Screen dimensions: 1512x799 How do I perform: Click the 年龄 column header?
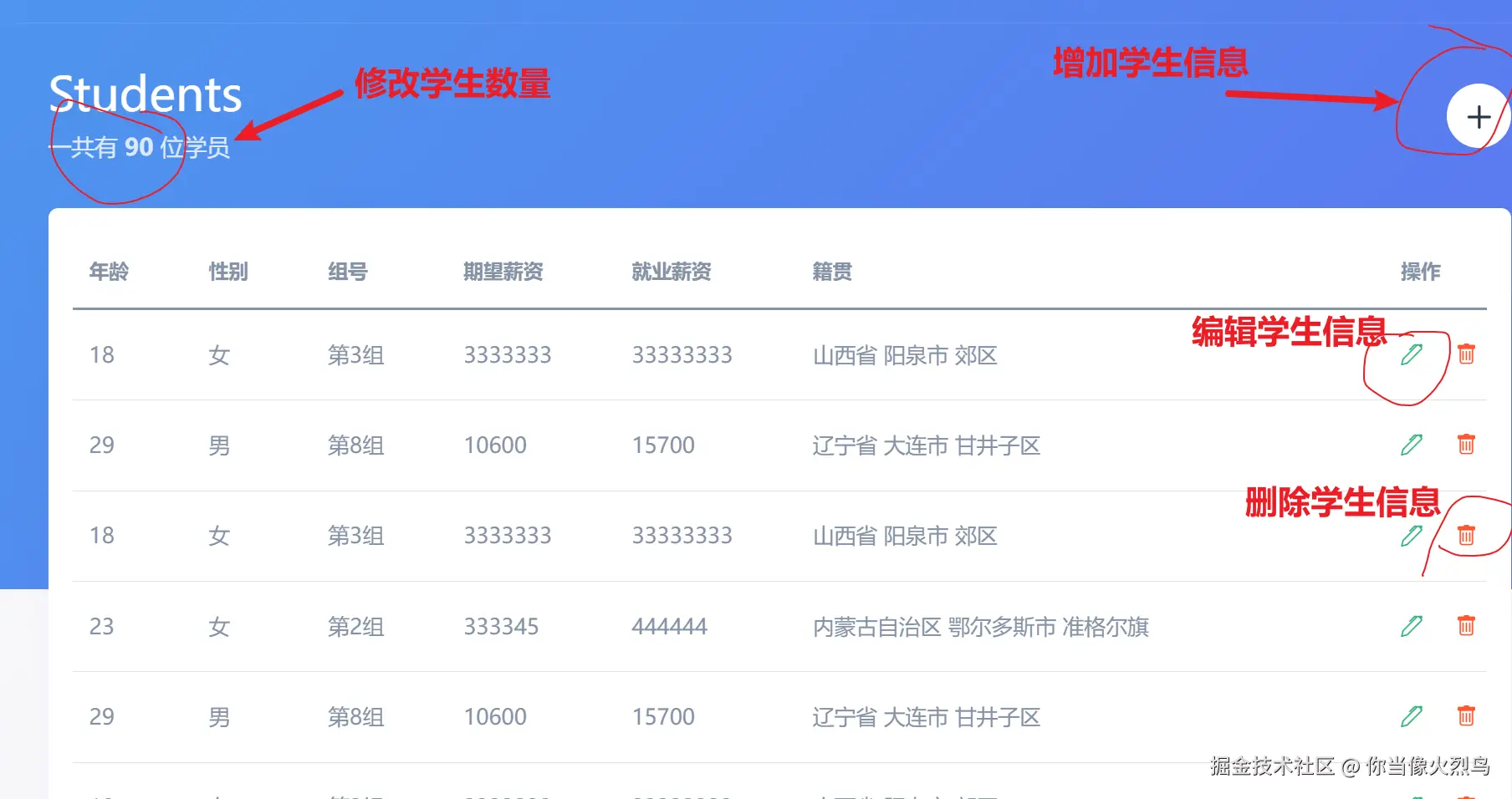coord(109,272)
